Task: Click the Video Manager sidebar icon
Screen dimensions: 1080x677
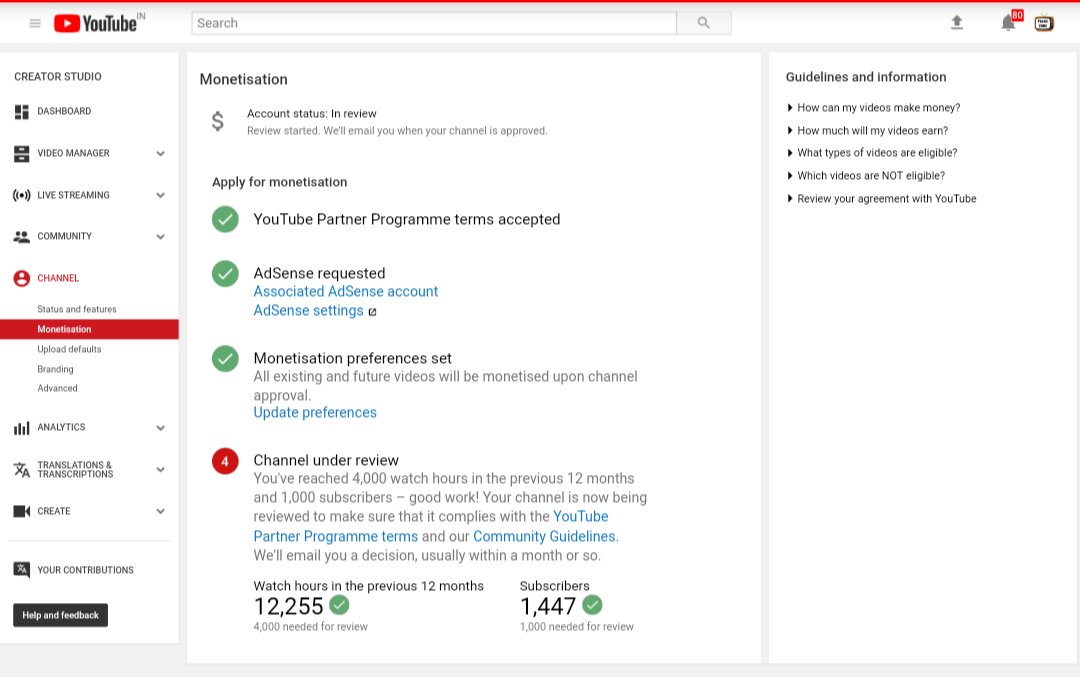Action: [x=21, y=154]
